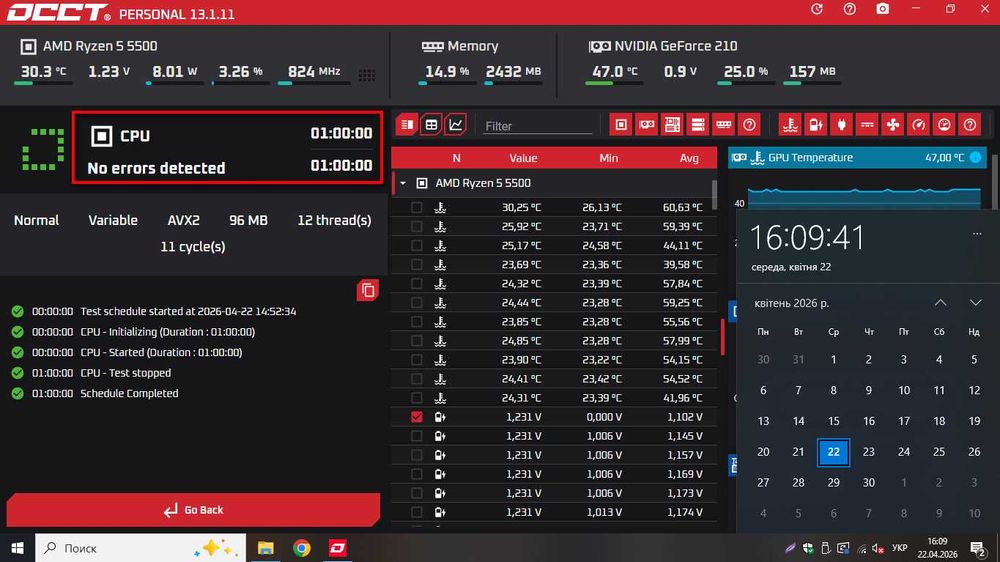Click the GPU Temperature info icon
The image size is (1000, 562).
click(975, 157)
